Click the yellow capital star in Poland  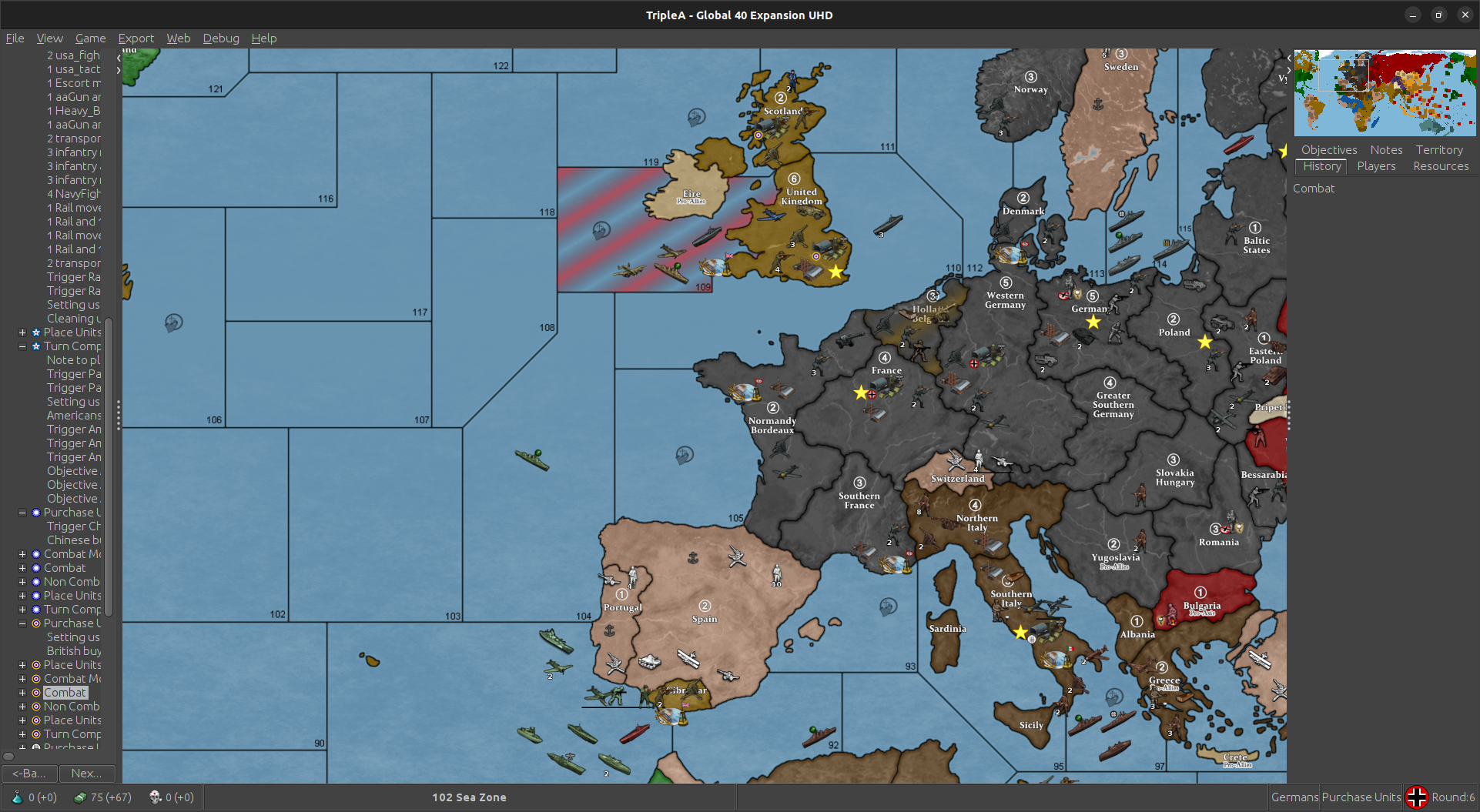(x=1205, y=342)
